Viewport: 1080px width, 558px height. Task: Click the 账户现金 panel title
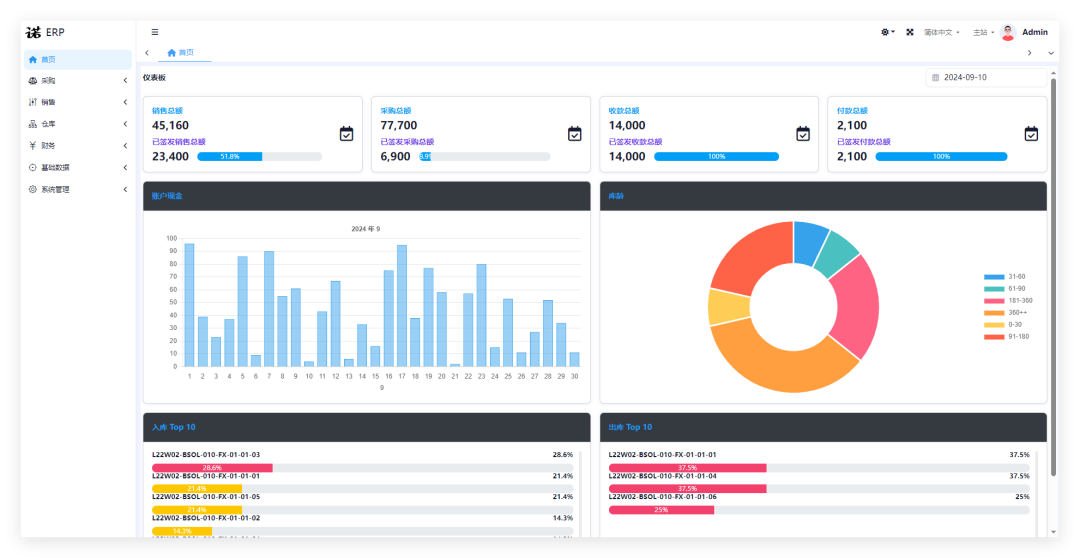pos(167,196)
